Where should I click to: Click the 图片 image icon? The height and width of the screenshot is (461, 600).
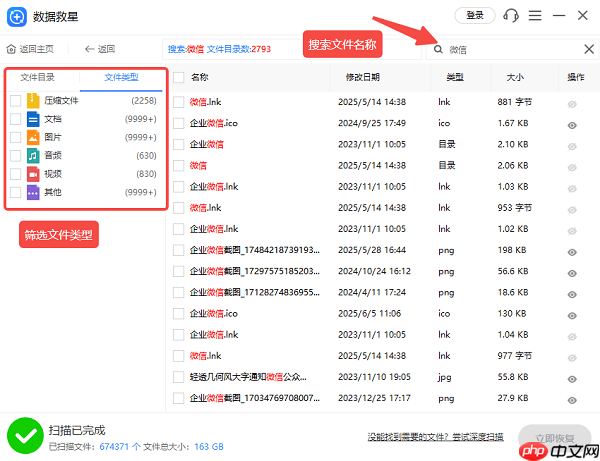pos(33,137)
